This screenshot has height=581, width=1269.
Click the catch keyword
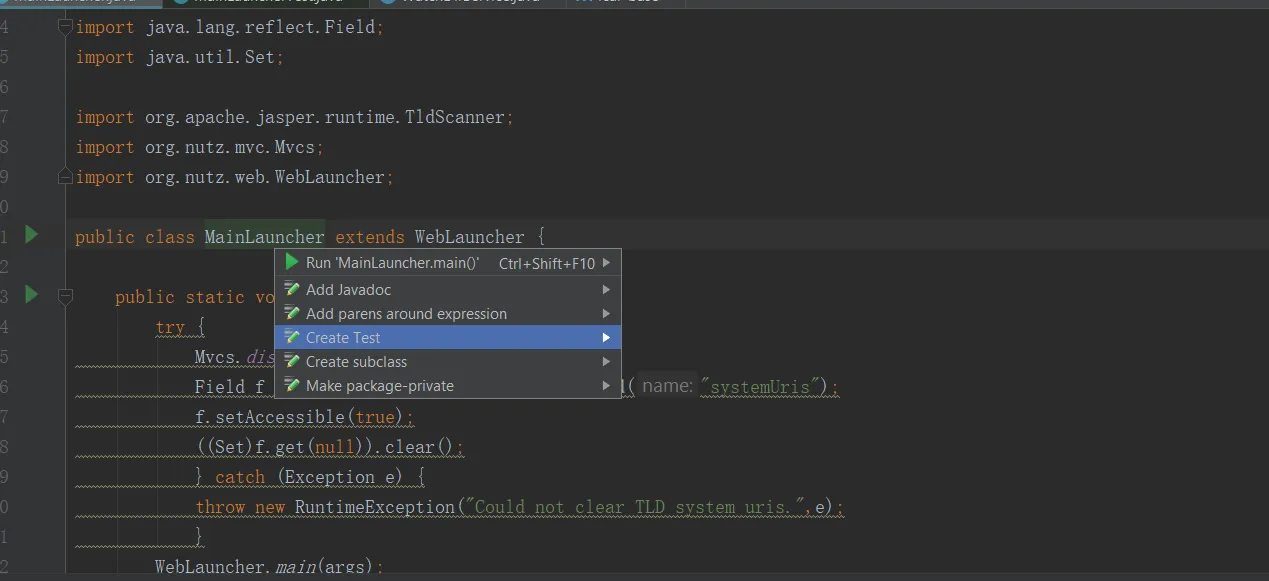tap(240, 477)
